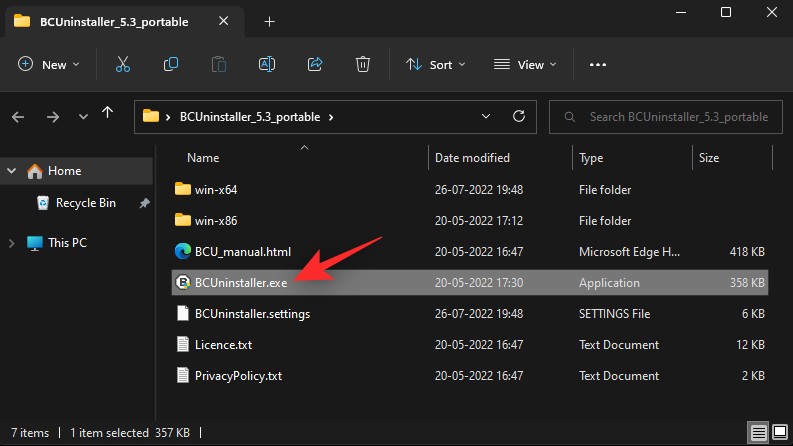Click the Copy icon in toolbar
The image size is (793, 446).
click(x=171, y=64)
